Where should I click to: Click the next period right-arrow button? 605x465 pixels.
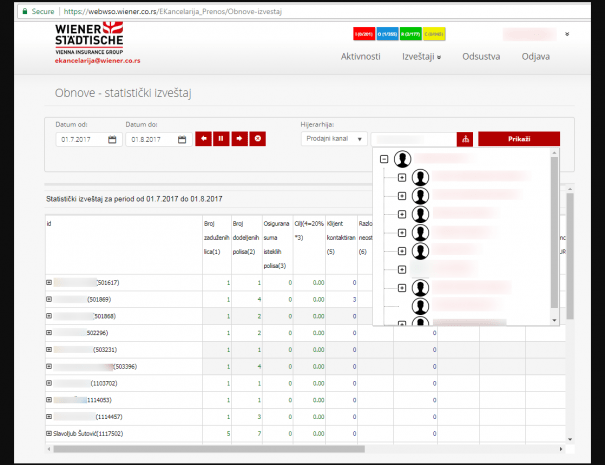(x=240, y=139)
